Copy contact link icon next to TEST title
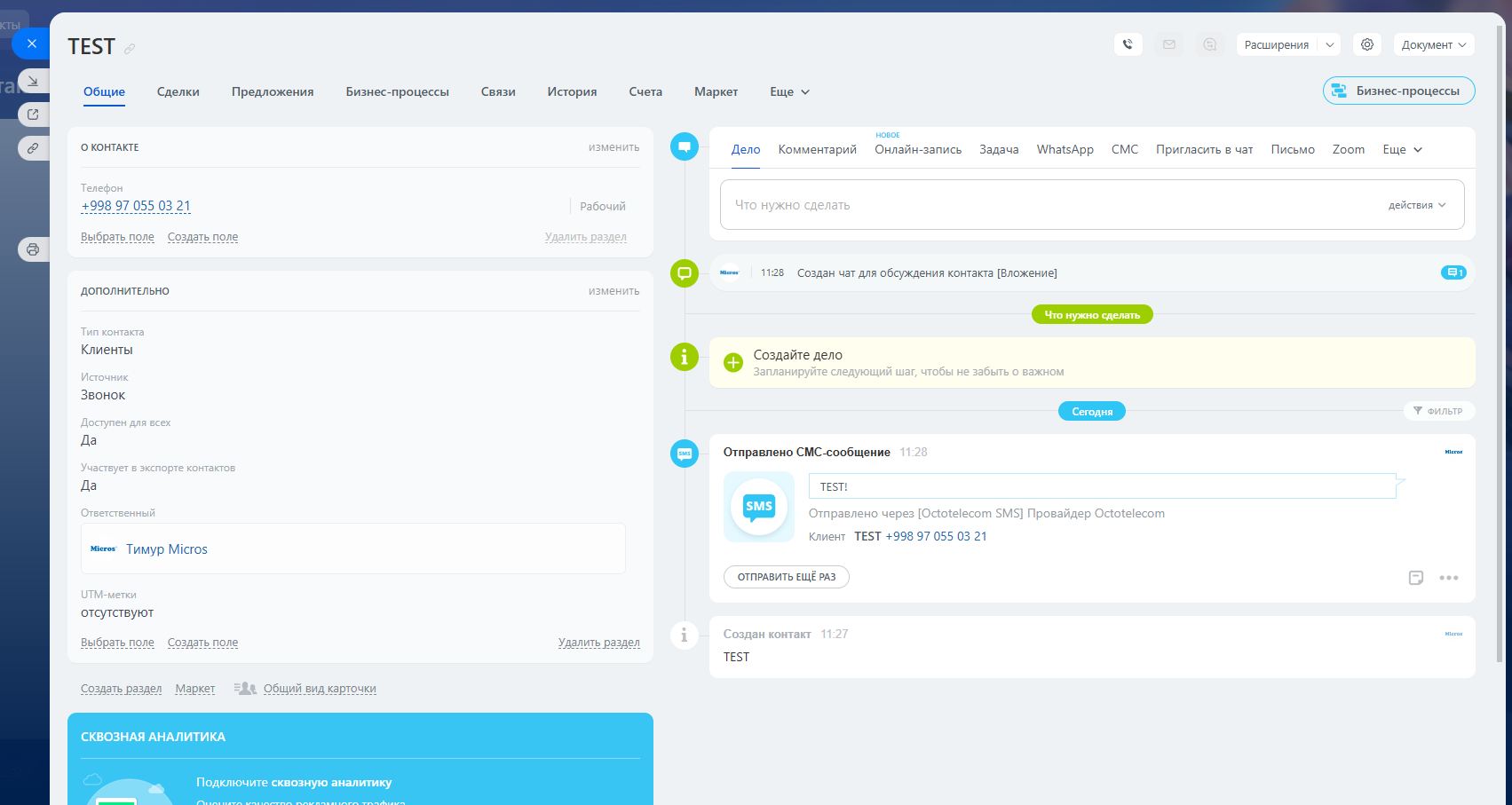1512x805 pixels. pos(130,49)
